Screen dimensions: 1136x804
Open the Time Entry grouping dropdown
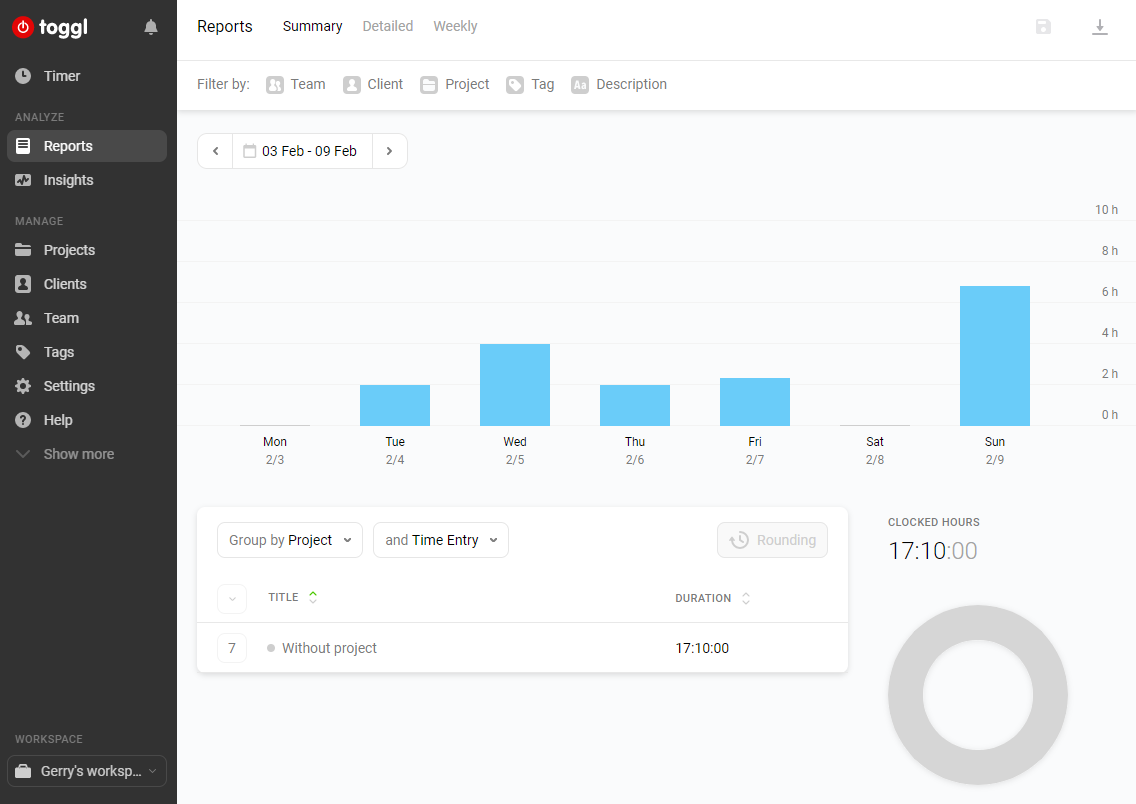tap(441, 540)
